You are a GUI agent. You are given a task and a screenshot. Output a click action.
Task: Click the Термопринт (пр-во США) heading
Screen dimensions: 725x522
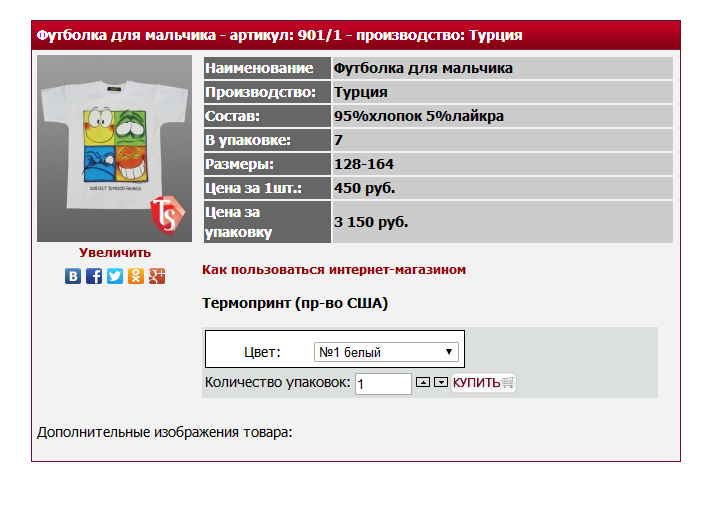point(295,303)
